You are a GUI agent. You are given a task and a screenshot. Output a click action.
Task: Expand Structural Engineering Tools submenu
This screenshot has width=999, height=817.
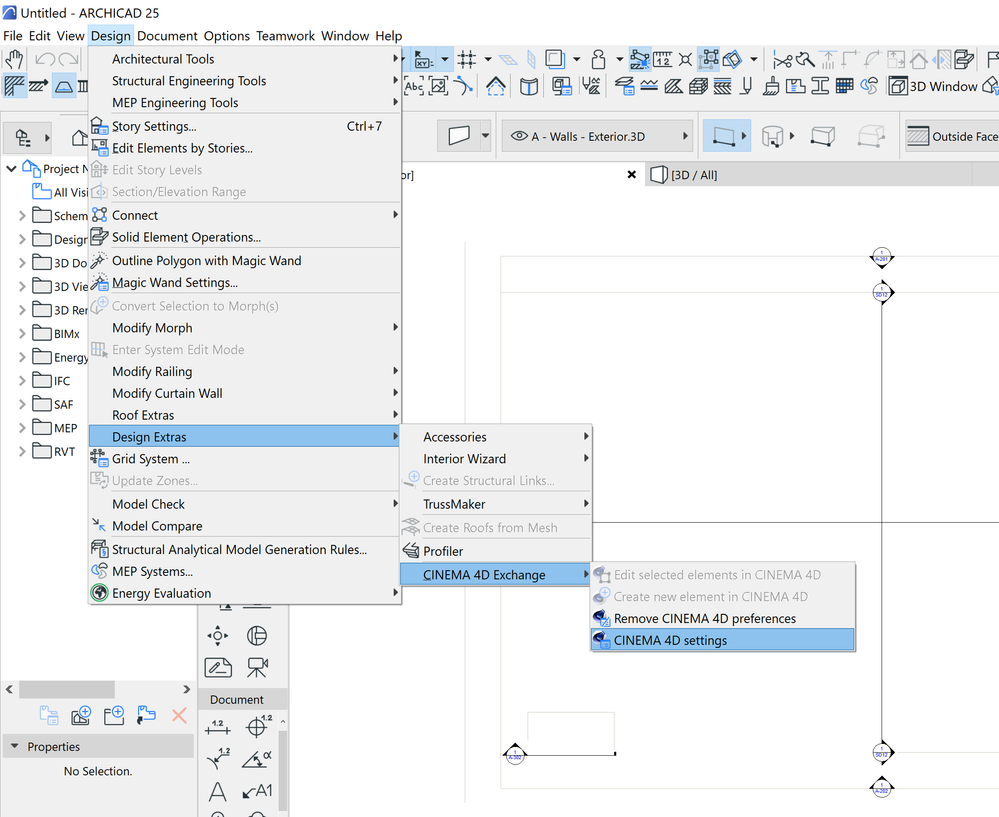pyautogui.click(x=245, y=81)
